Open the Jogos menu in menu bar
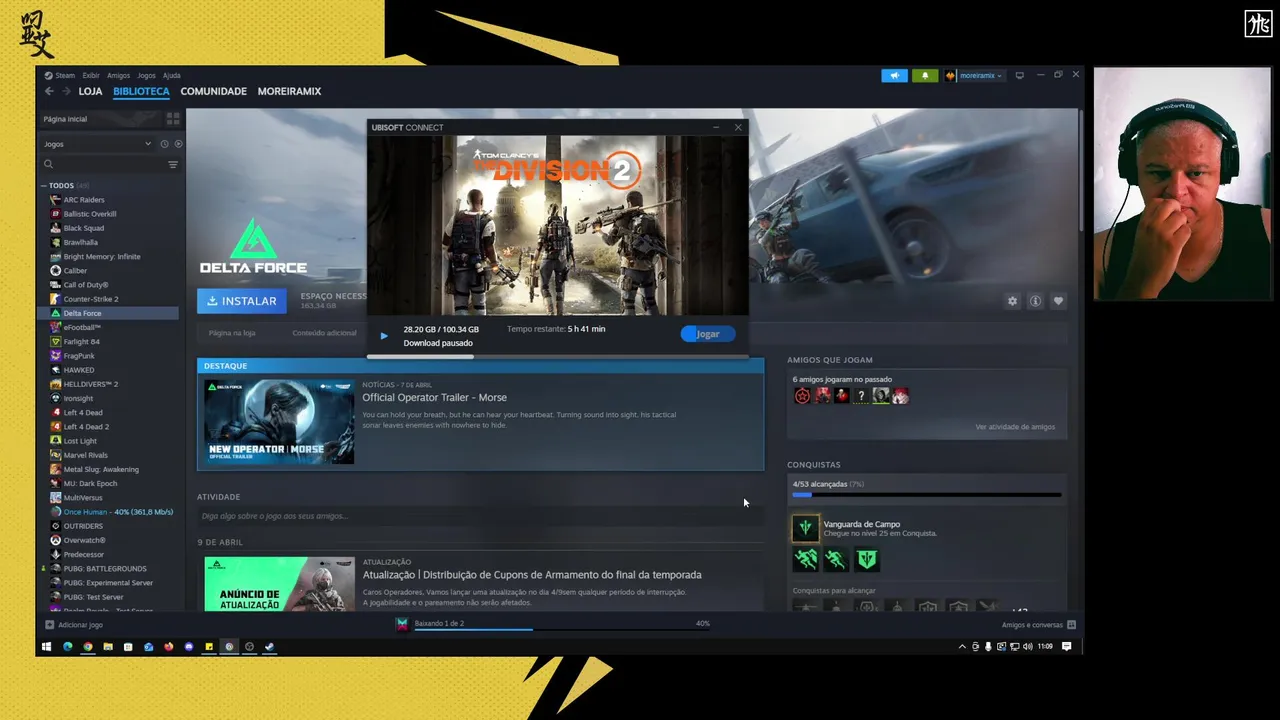Viewport: 1280px width, 720px height. (x=146, y=75)
